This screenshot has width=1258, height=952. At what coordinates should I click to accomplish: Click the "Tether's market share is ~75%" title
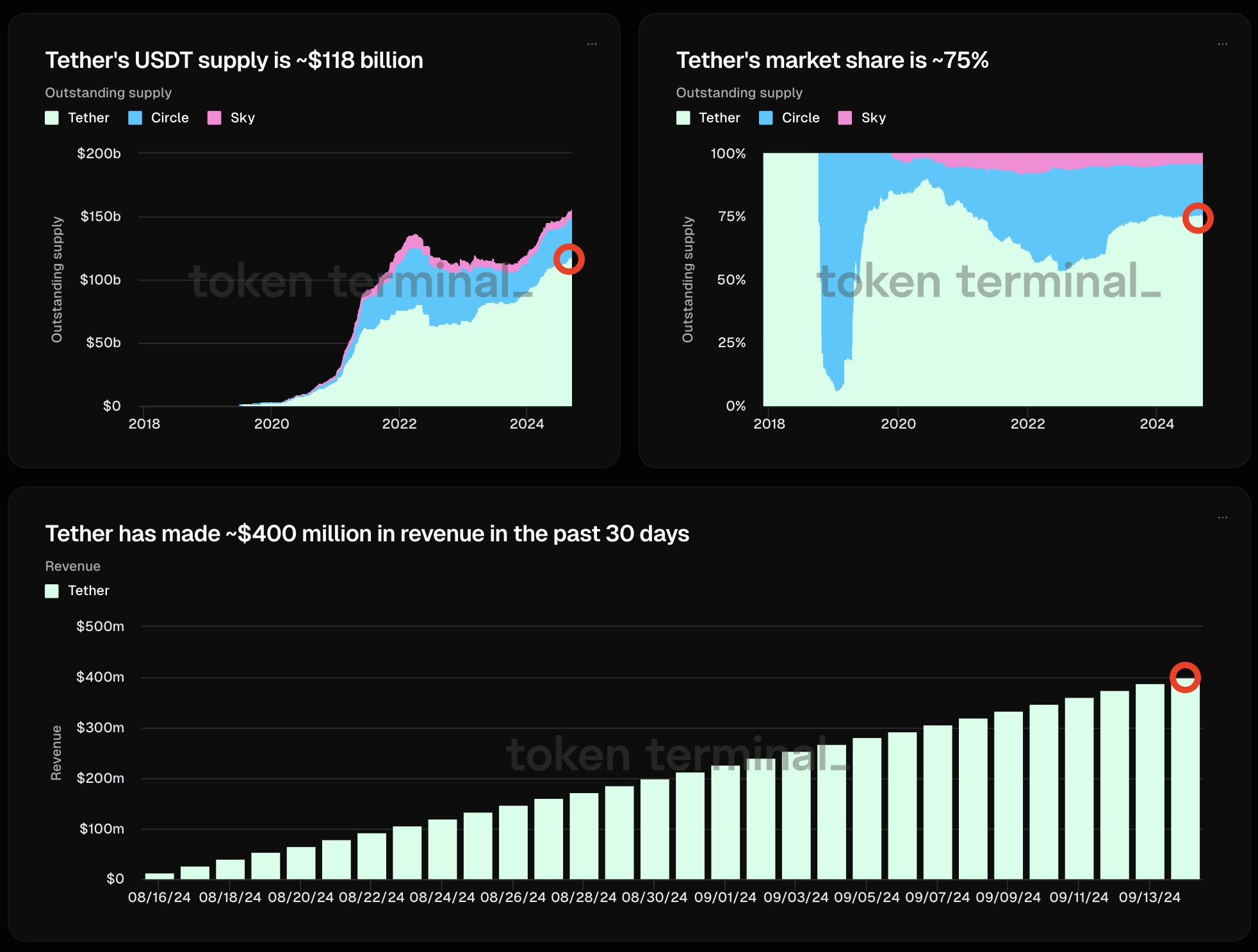(832, 60)
